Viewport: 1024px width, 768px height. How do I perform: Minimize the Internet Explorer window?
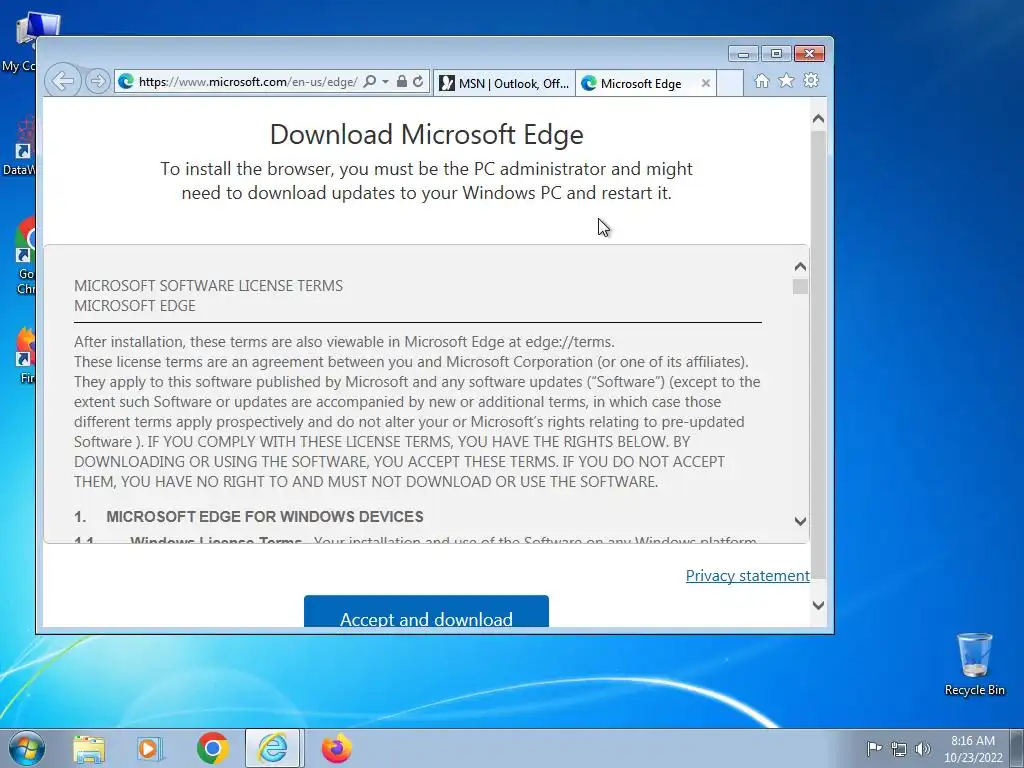[x=743, y=54]
